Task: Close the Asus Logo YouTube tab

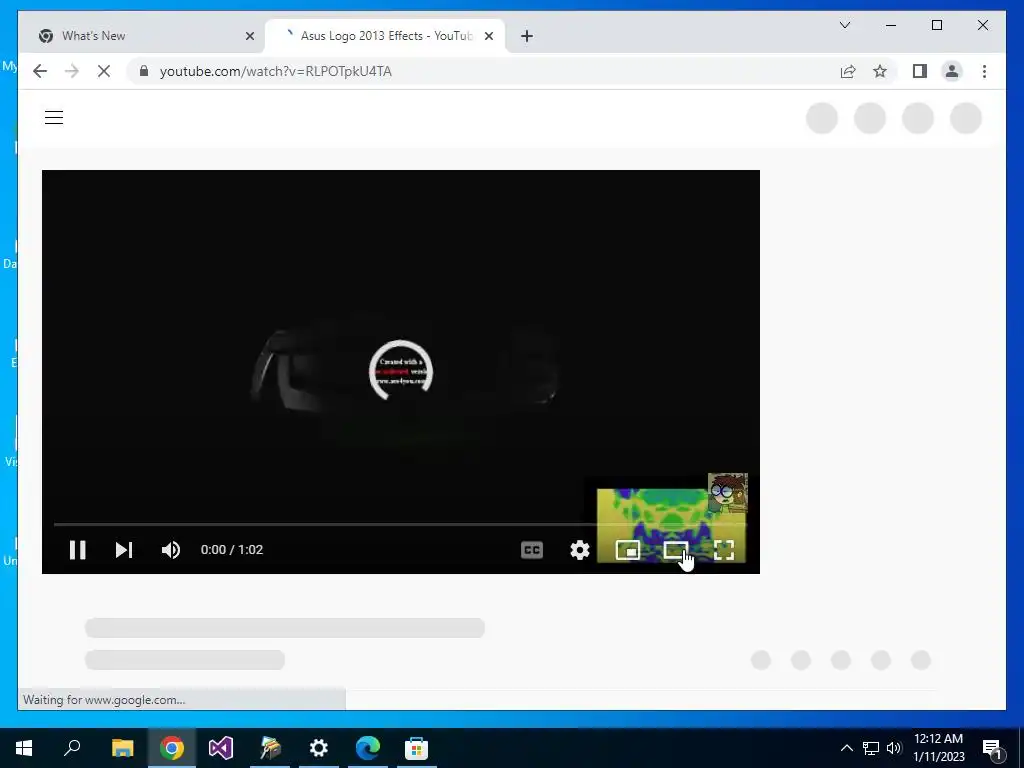Action: point(488,36)
